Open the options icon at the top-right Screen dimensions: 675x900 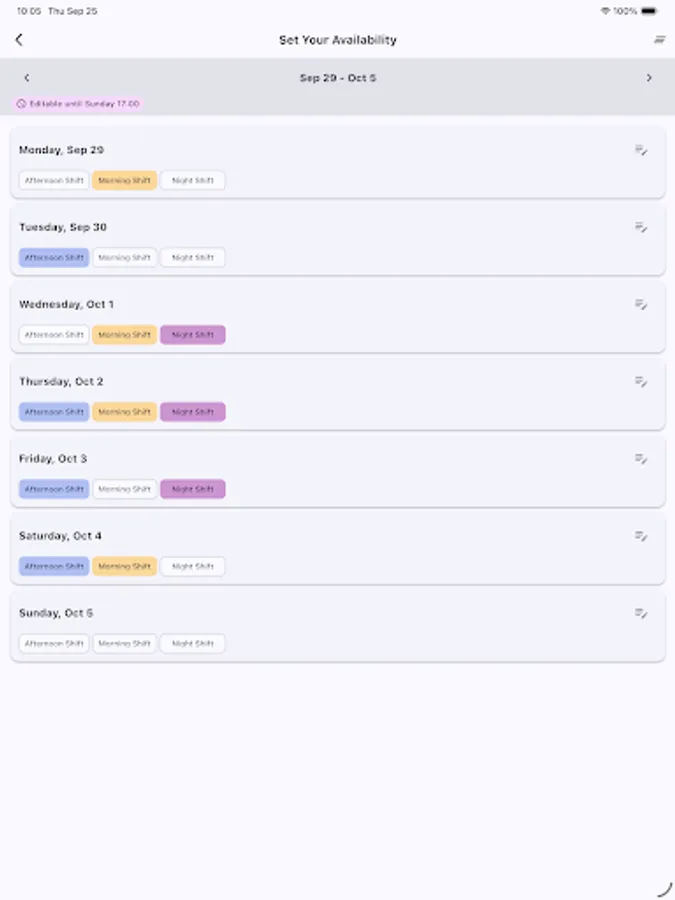tap(657, 39)
